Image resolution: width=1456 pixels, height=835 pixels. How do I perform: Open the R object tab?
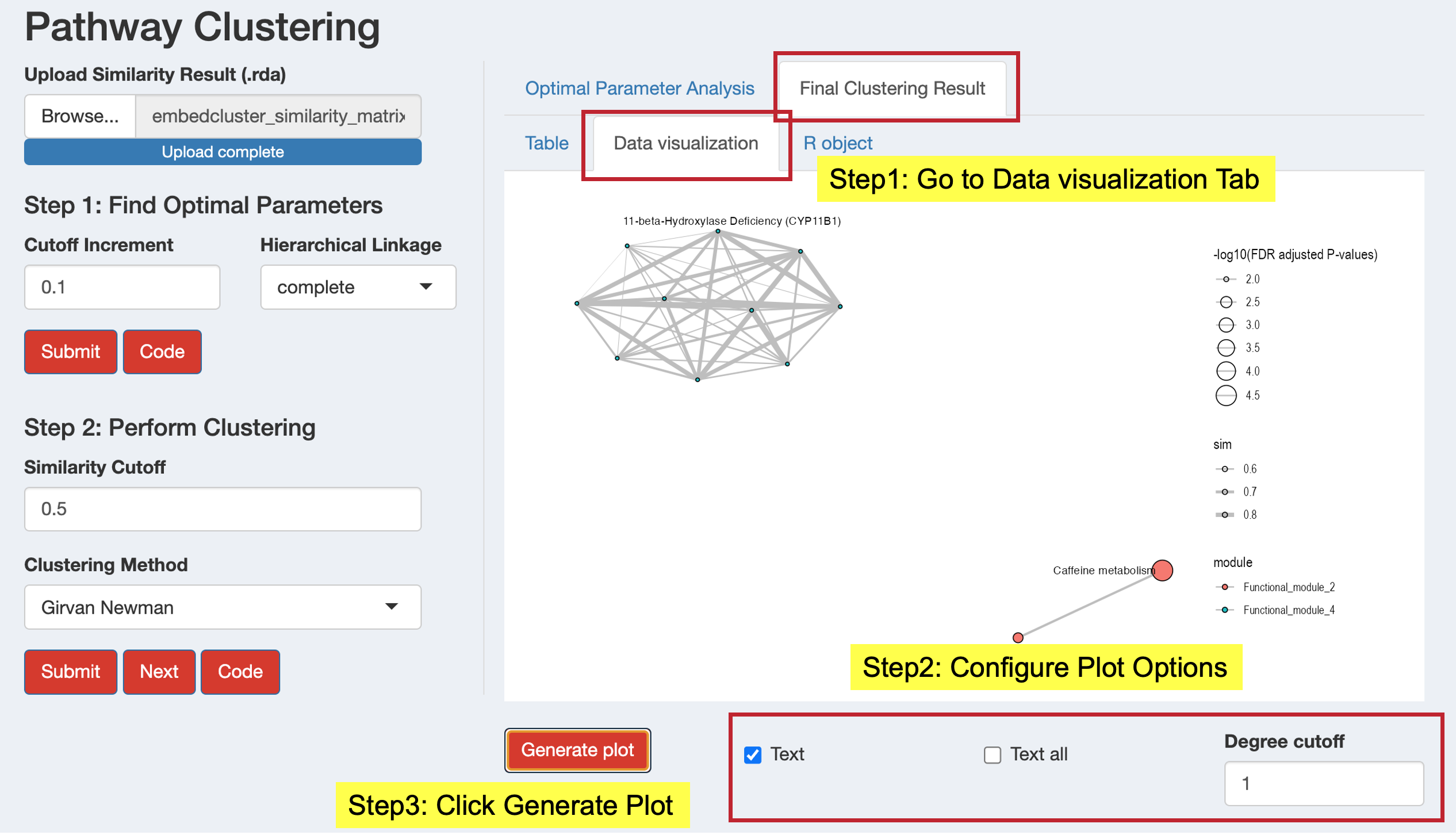[838, 143]
